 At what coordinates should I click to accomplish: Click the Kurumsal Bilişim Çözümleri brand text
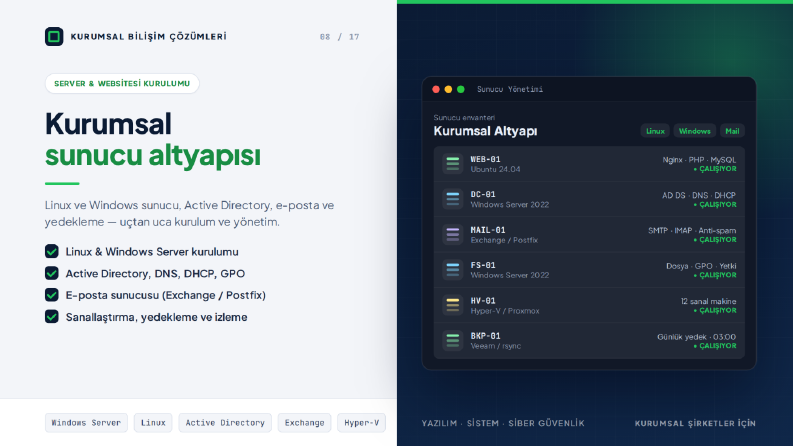coord(148,36)
